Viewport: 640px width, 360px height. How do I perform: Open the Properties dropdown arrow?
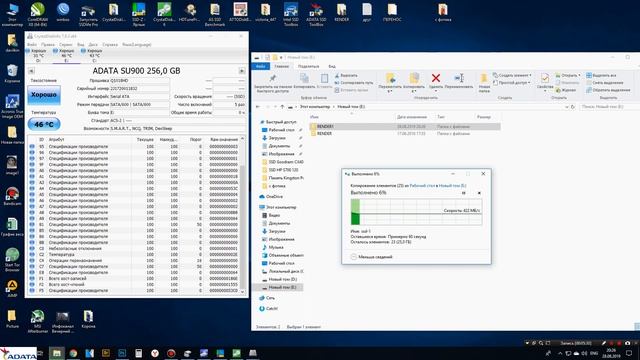point(544,91)
